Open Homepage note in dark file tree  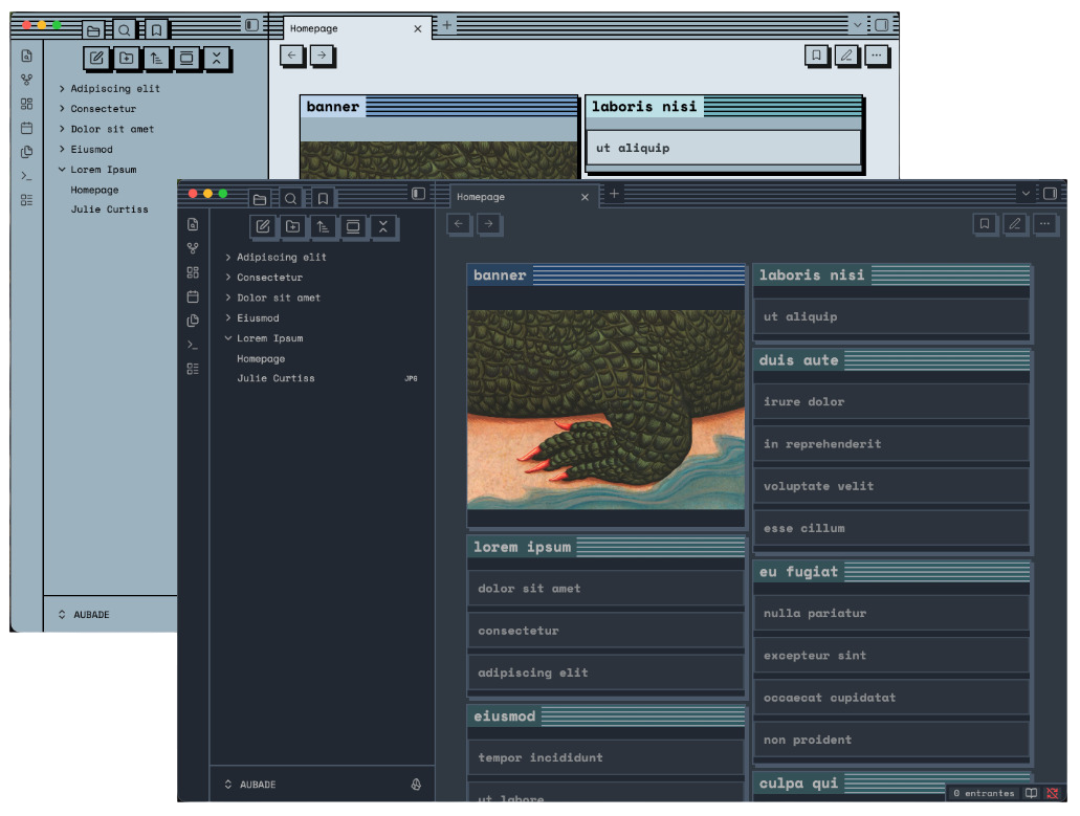click(x=261, y=359)
